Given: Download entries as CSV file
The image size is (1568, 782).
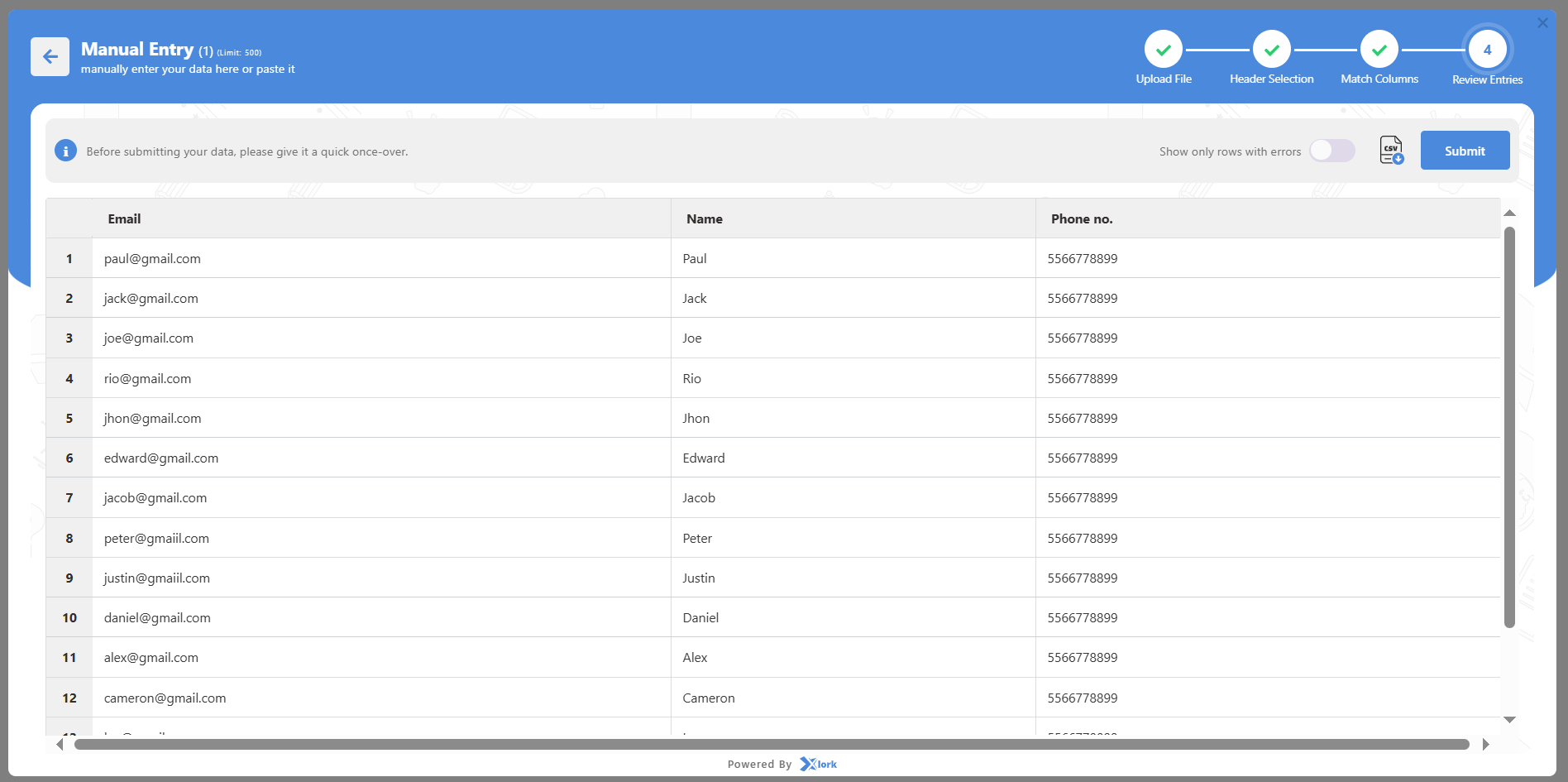Looking at the screenshot, I should pyautogui.click(x=1391, y=151).
